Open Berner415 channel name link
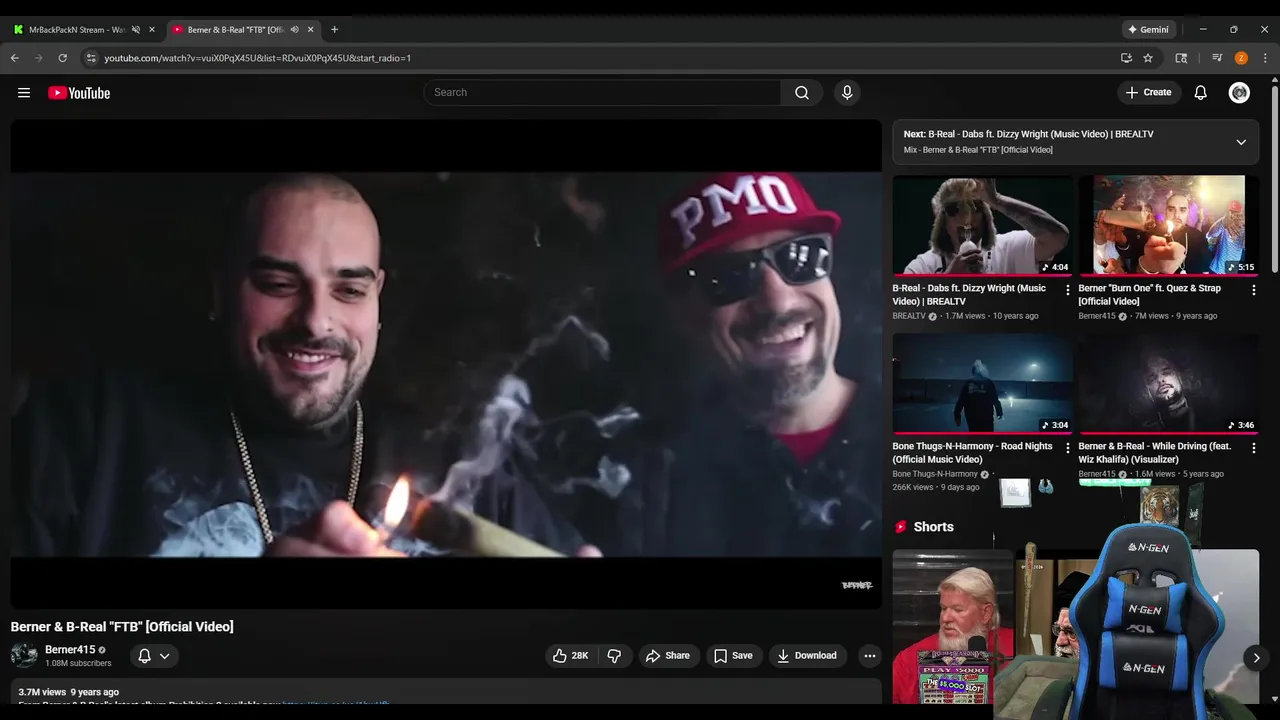This screenshot has height=720, width=1280. pos(70,650)
